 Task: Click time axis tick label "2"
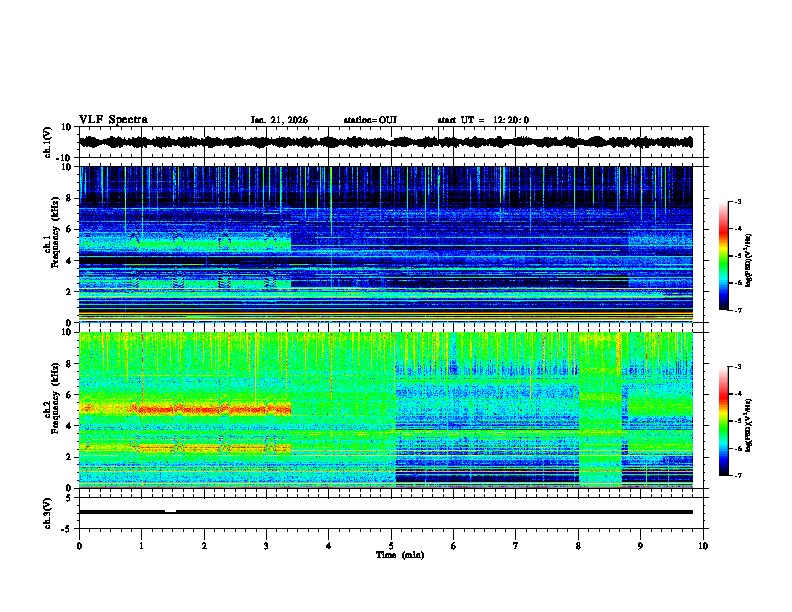[x=204, y=546]
